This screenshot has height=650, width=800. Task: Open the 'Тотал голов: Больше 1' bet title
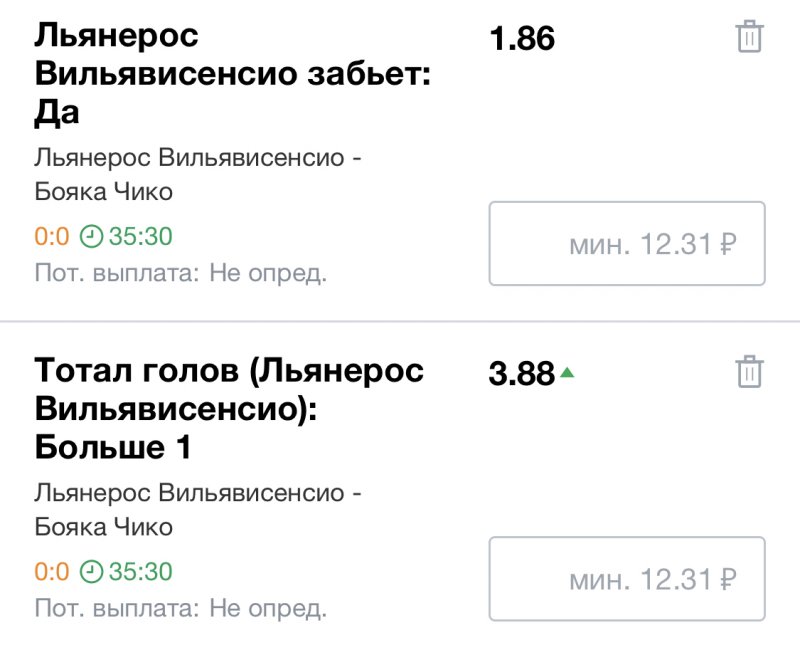[229, 409]
